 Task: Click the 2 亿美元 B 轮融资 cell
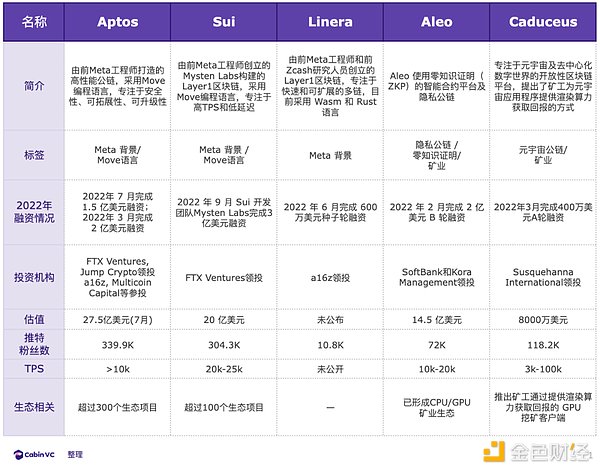(x=437, y=212)
